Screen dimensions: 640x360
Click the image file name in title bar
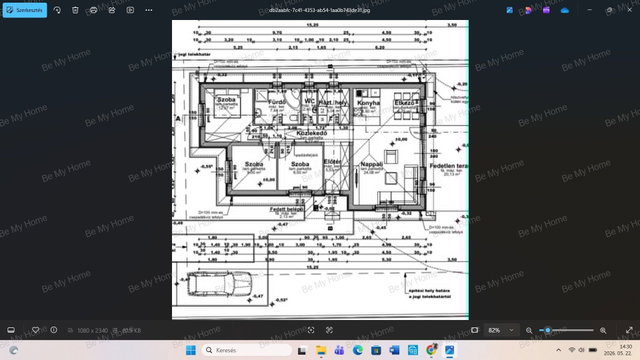pos(320,10)
